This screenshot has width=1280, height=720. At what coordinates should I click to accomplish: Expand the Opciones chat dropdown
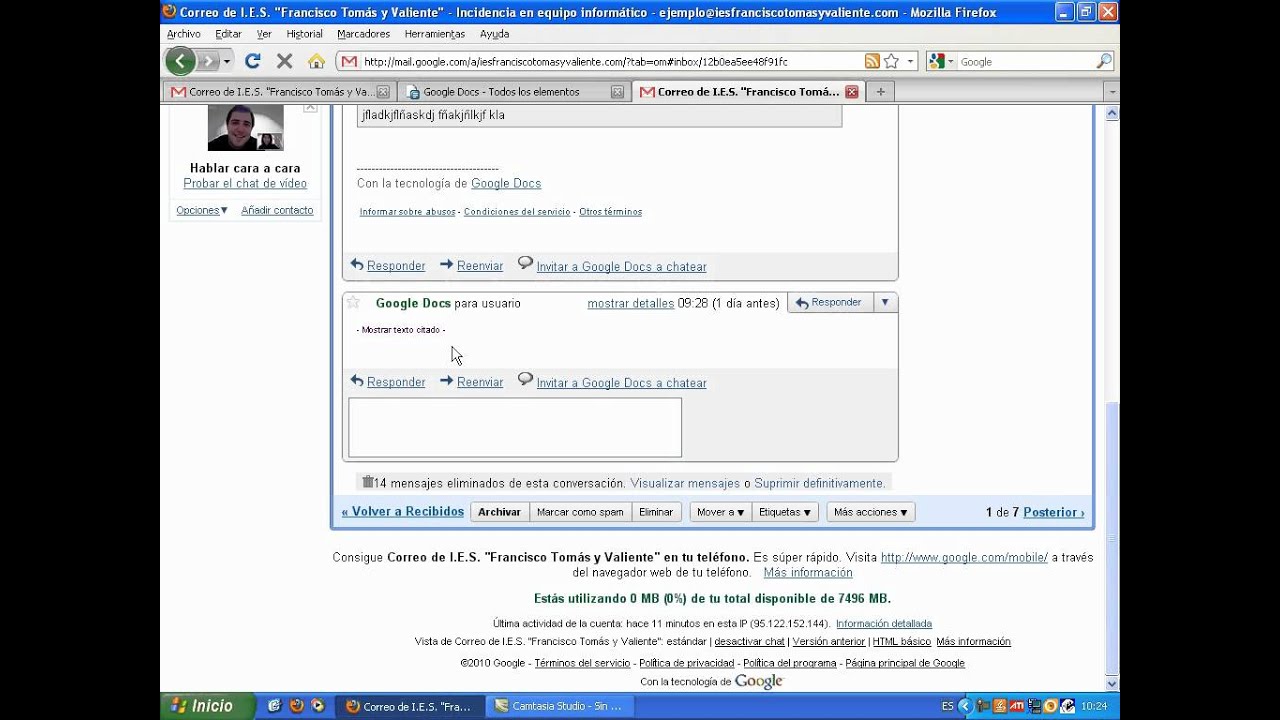tap(202, 210)
